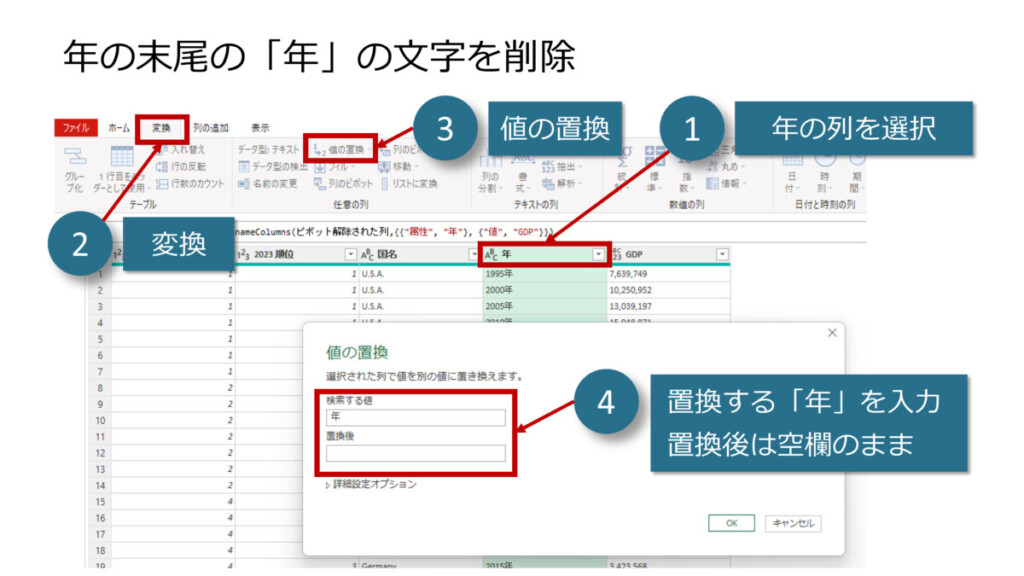This screenshot has height=576, width=1024.
Task: Click 名前の変更 (Rename) in ribbon
Action: pos(267,184)
